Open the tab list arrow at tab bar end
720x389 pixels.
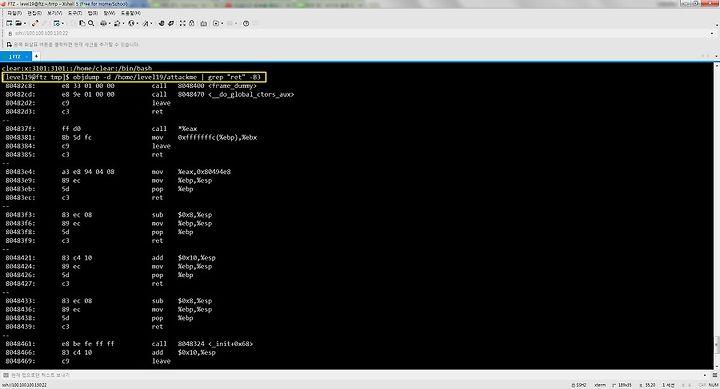click(717, 56)
